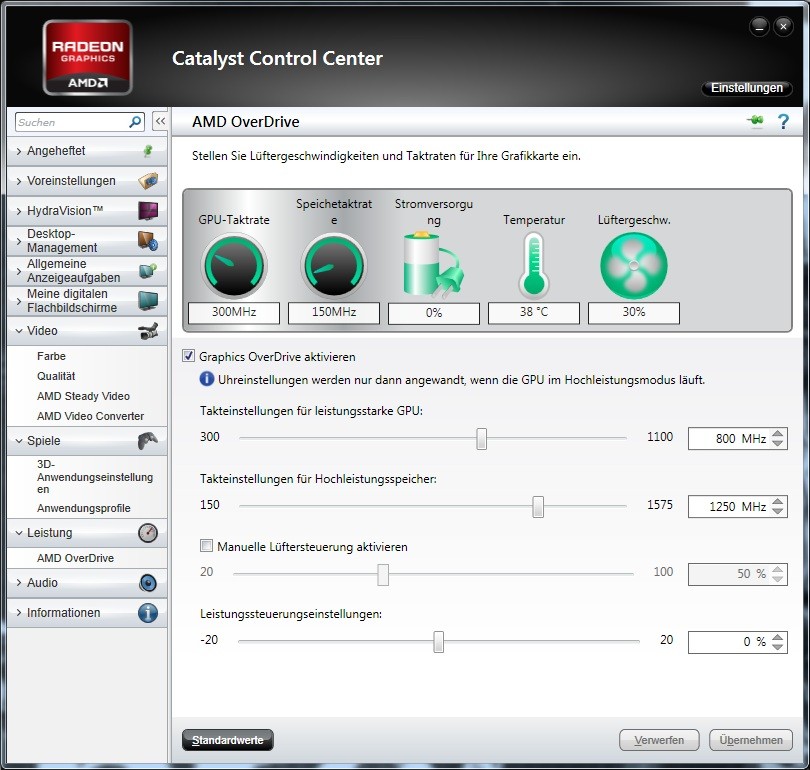Open AMD Steady Video page

tap(83, 396)
